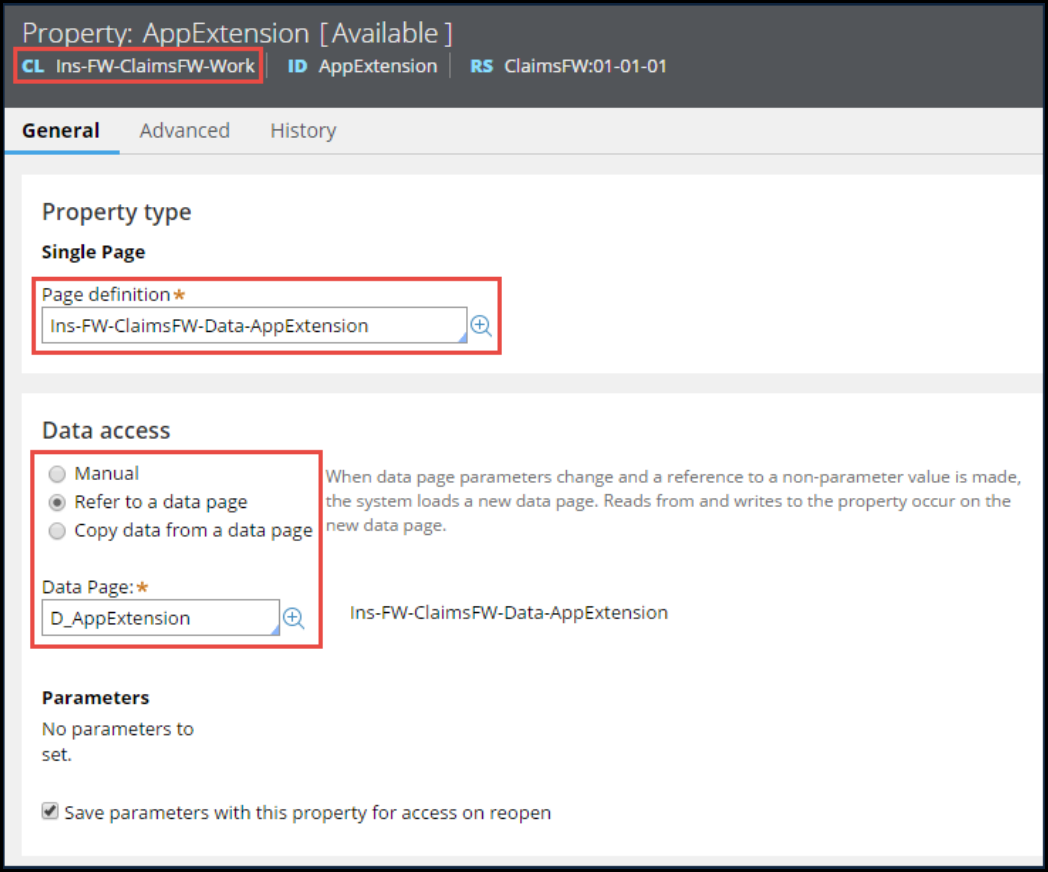Screen dimensions: 1048x872
Task: Expand the Data Page autocomplete corner arrow
Action: click(x=274, y=630)
